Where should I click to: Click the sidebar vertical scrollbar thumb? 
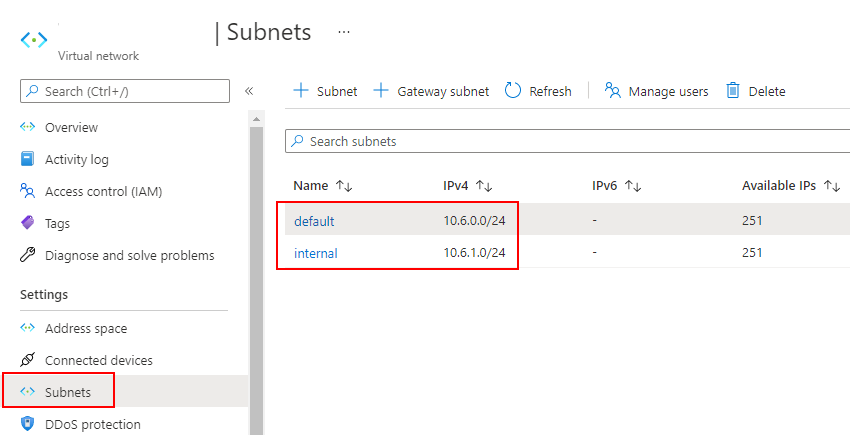point(256,281)
